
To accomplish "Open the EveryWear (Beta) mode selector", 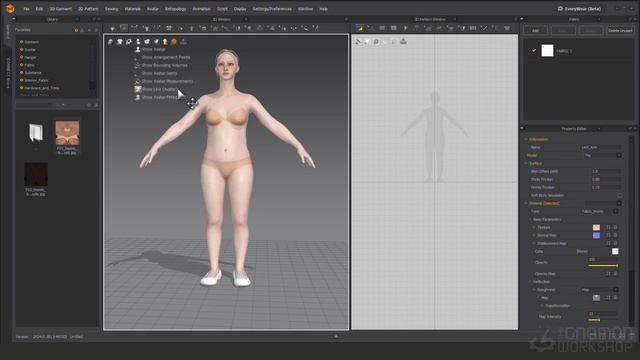I will coord(579,9).
